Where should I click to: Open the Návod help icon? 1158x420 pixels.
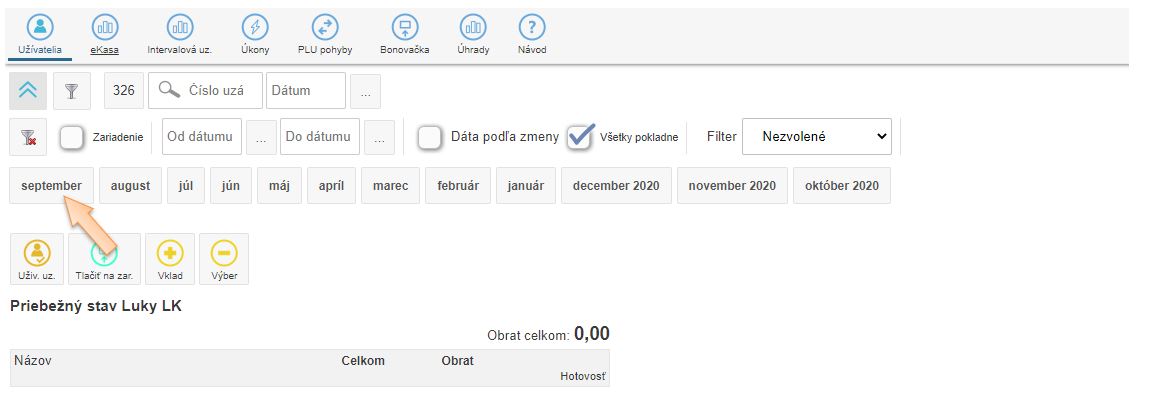pyautogui.click(x=531, y=28)
